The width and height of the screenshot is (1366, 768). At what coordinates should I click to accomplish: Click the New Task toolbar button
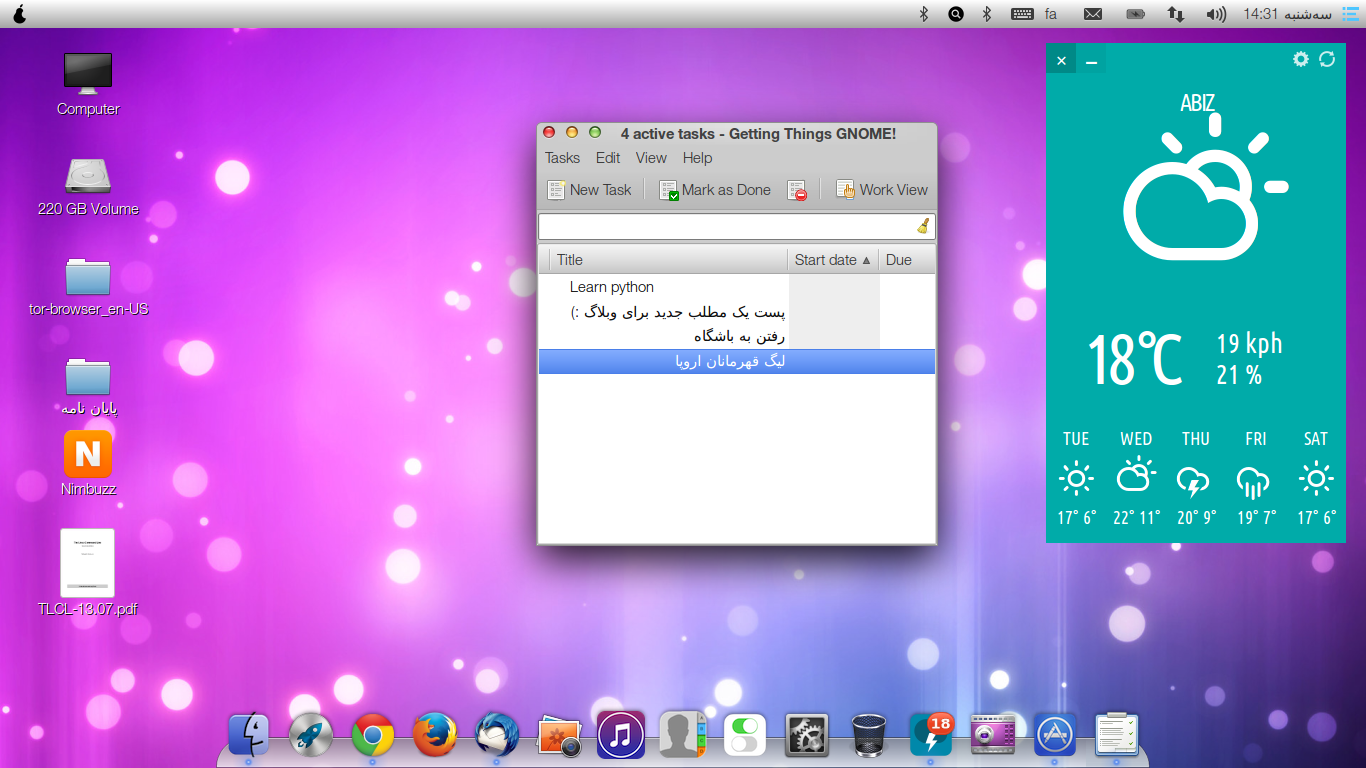click(x=590, y=190)
